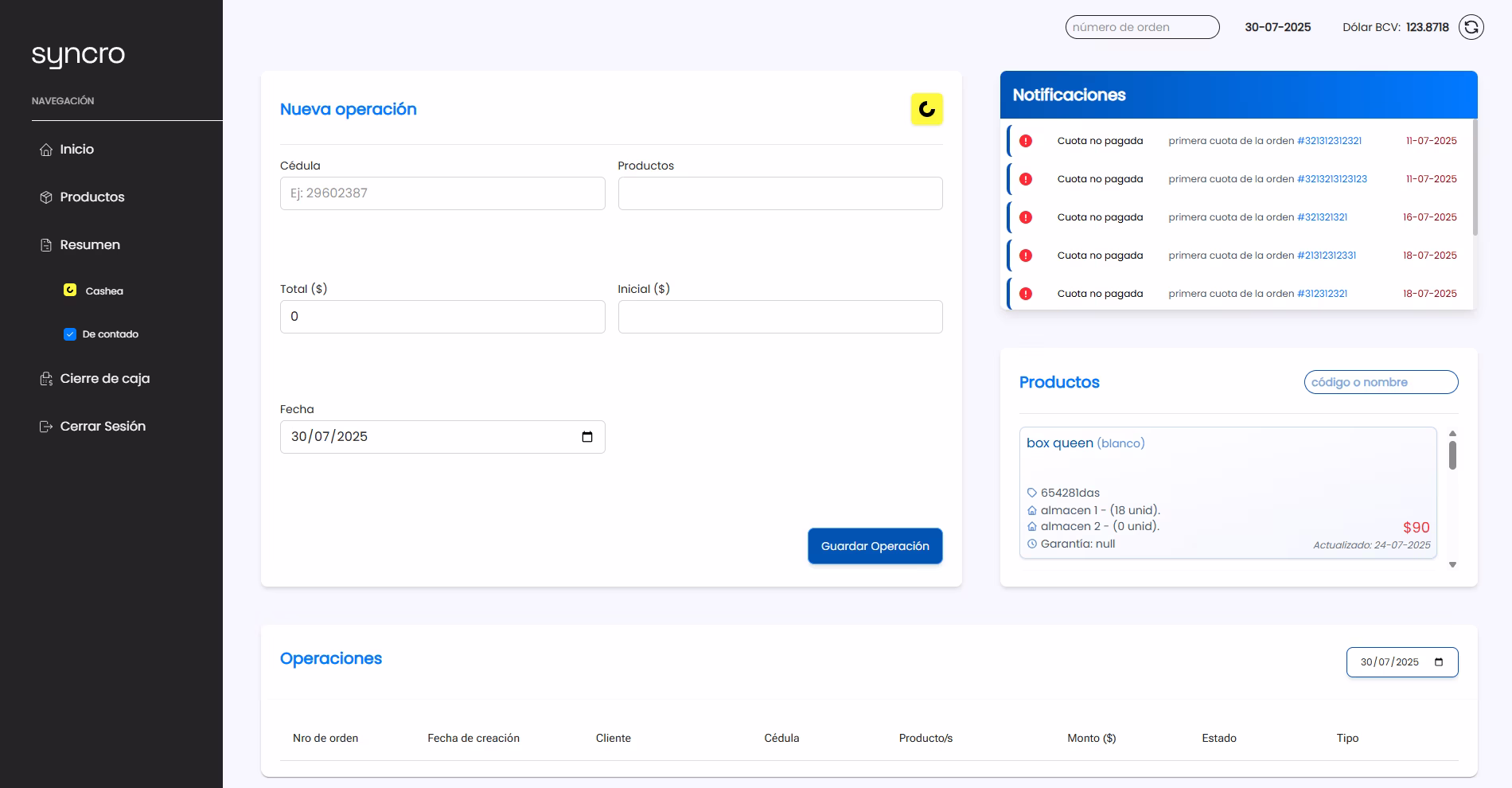Click the tag icon beside code 654281das

coord(1032,493)
